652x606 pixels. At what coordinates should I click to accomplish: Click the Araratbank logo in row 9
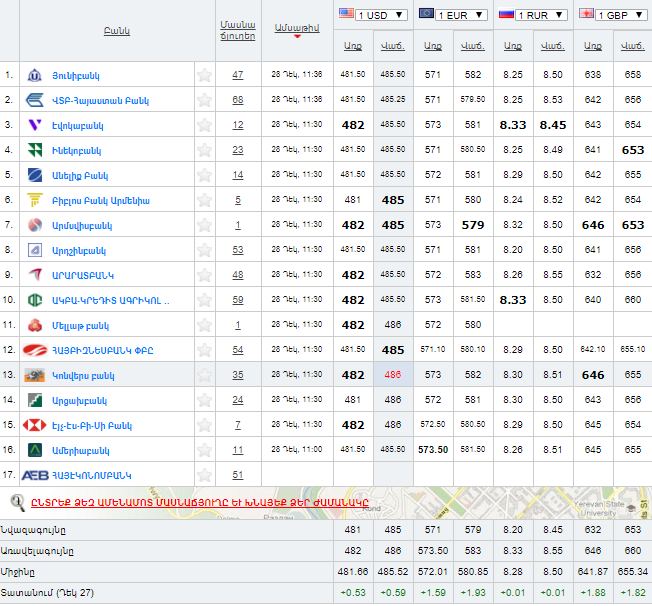click(35, 275)
